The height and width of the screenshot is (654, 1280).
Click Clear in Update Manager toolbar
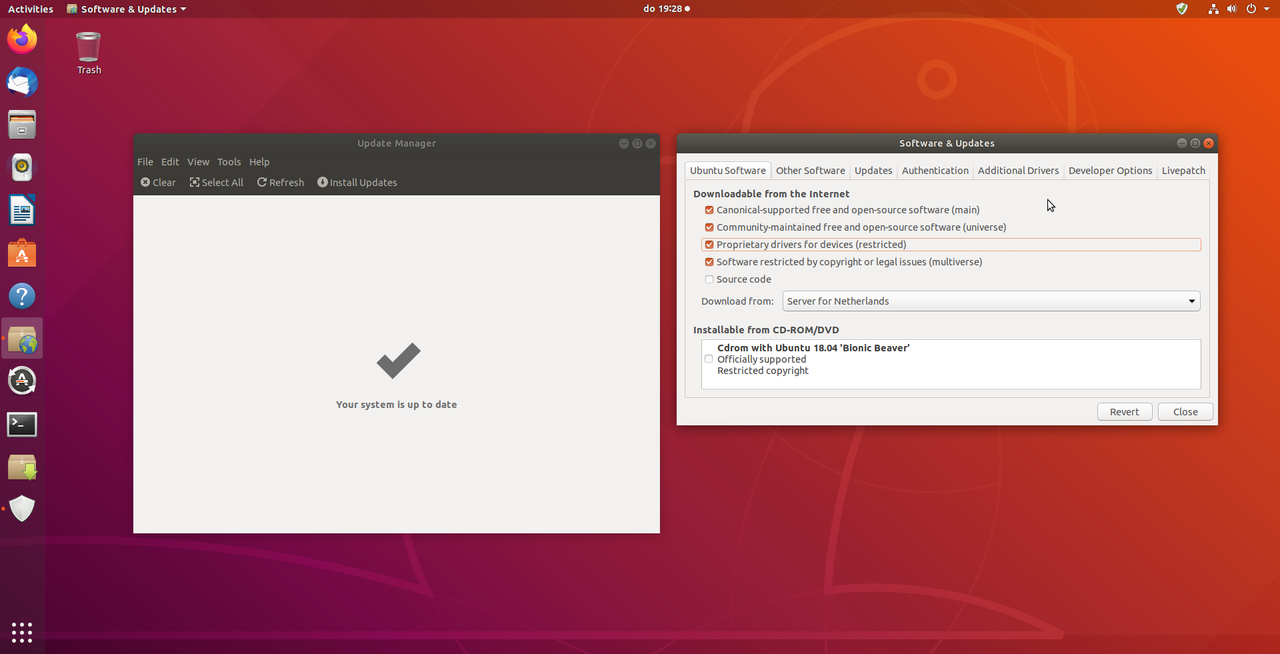pos(158,182)
